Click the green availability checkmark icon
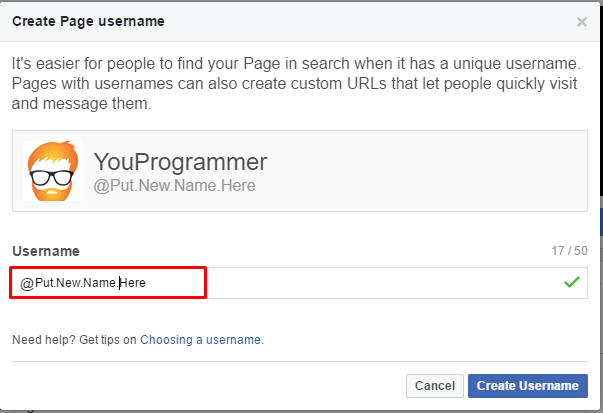 tap(572, 282)
